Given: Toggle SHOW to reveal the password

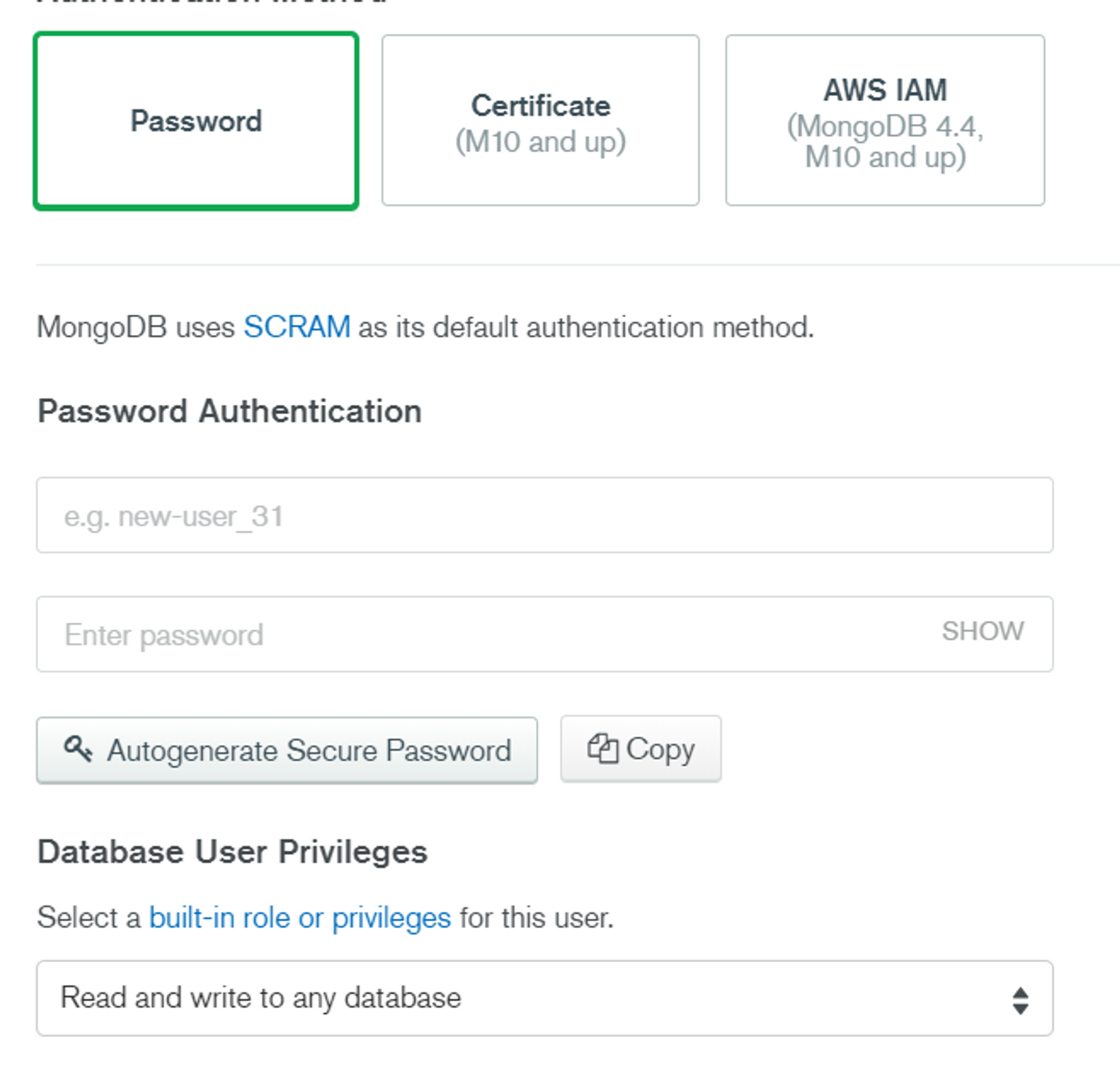Looking at the screenshot, I should (982, 631).
